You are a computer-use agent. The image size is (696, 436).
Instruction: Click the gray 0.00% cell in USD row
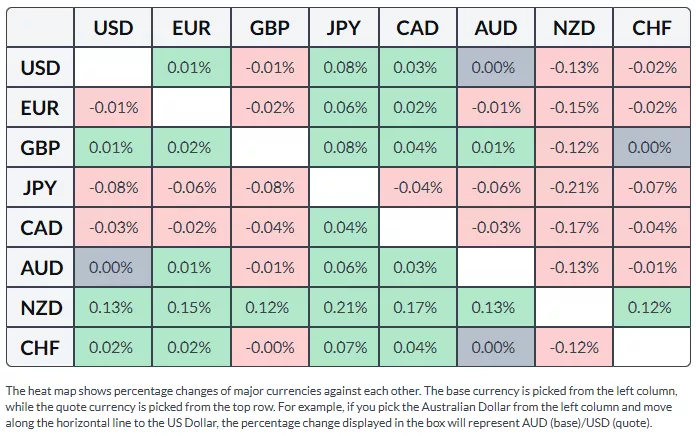[496, 68]
